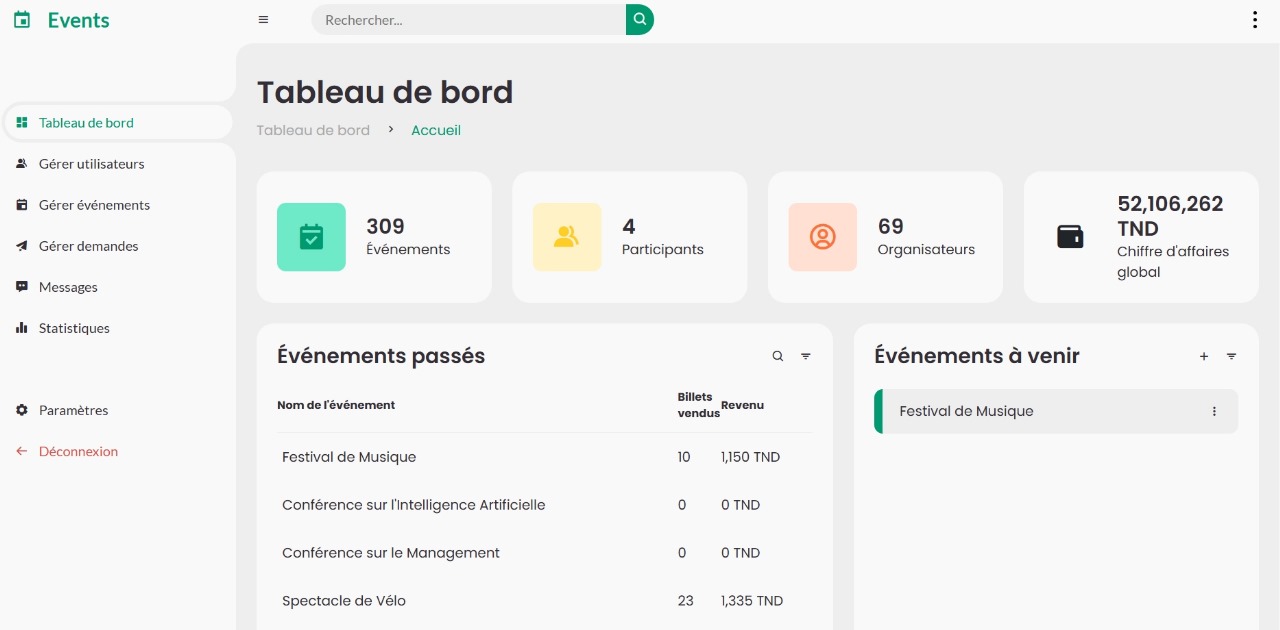This screenshot has height=630, width=1280.
Task: Click the Events calendar logo icon
Action: 22,20
